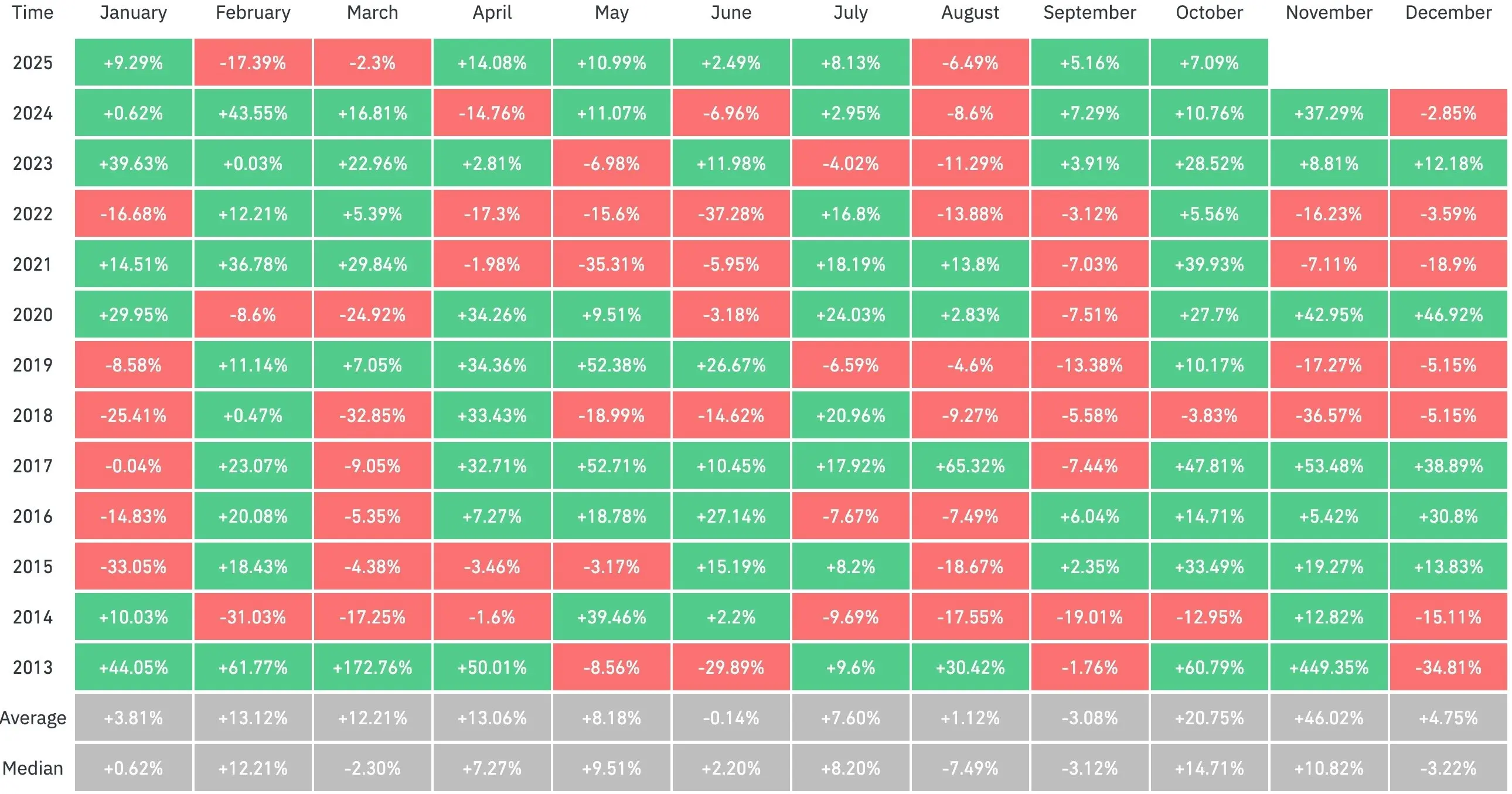This screenshot has width=1512, height=794.
Task: Click the +46.92% December 2020 cell
Action: tap(1448, 315)
